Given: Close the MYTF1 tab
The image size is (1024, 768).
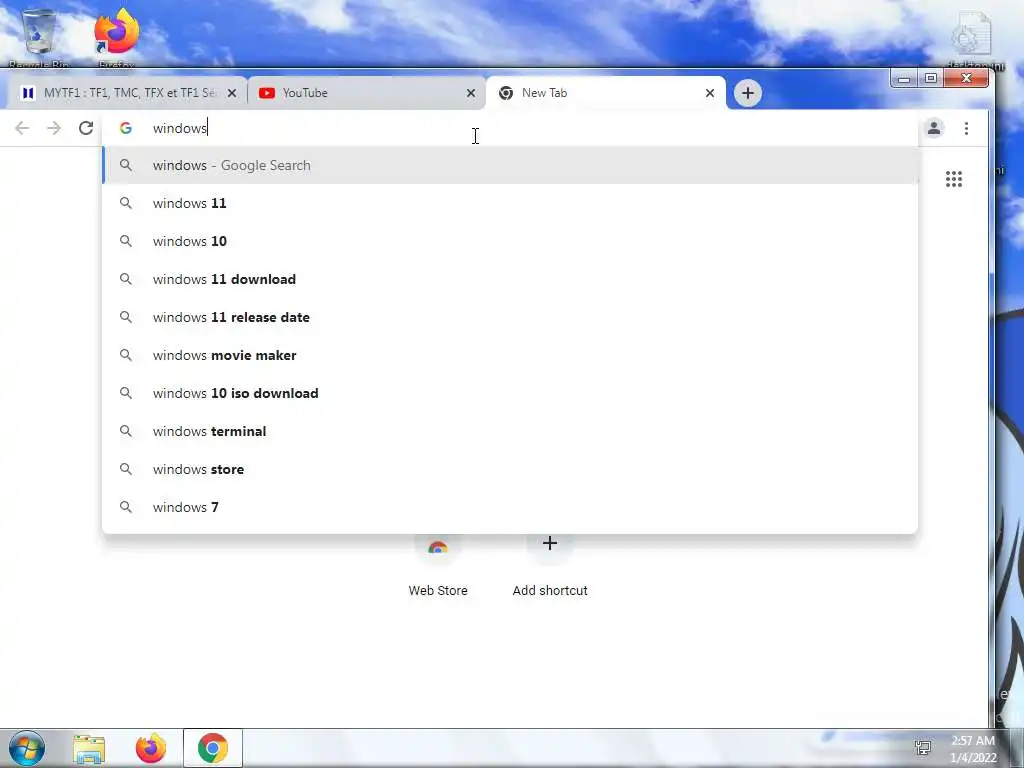Looking at the screenshot, I should click(x=231, y=93).
